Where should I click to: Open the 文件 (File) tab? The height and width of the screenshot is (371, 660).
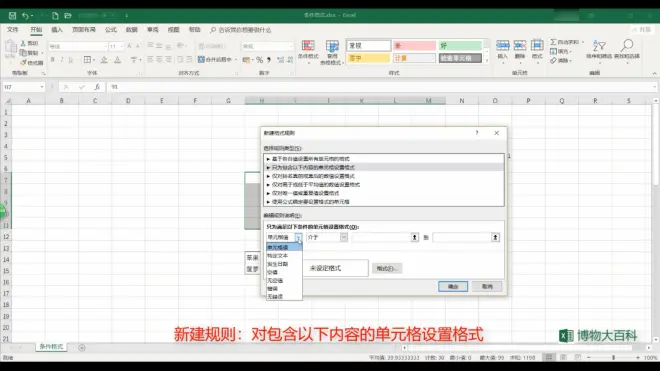click(x=13, y=30)
